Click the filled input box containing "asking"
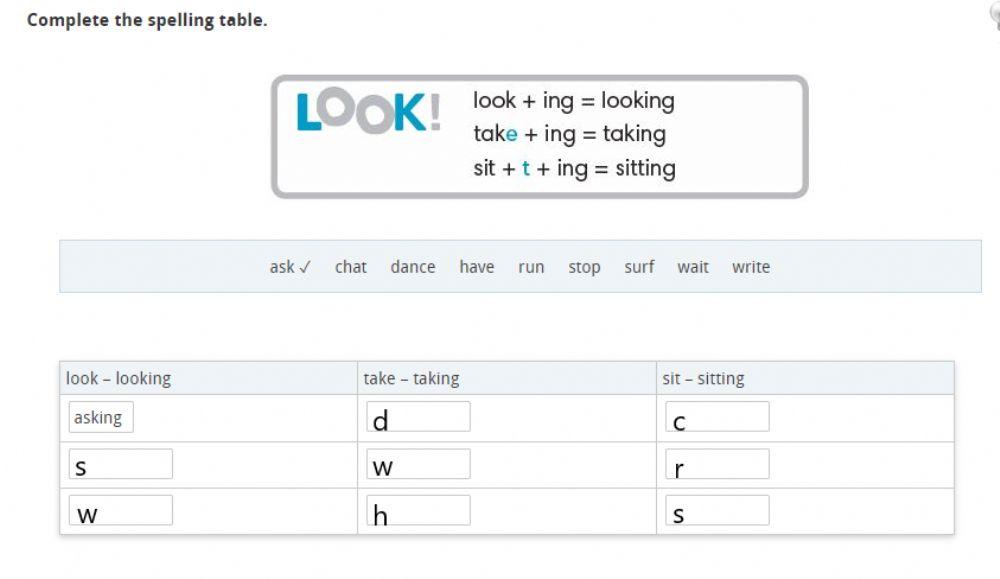Screen dimensions: 1000x579 pyautogui.click(x=100, y=417)
